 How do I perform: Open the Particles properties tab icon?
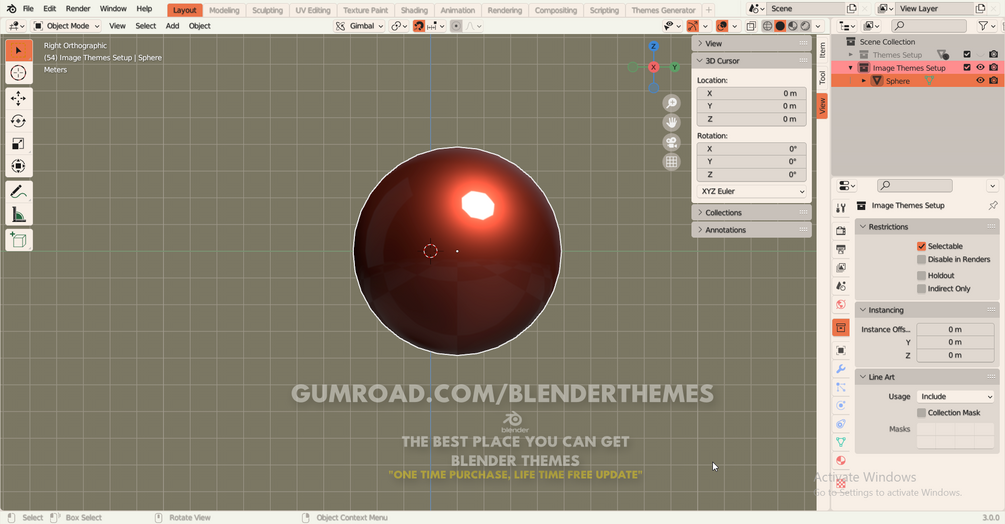point(841,388)
